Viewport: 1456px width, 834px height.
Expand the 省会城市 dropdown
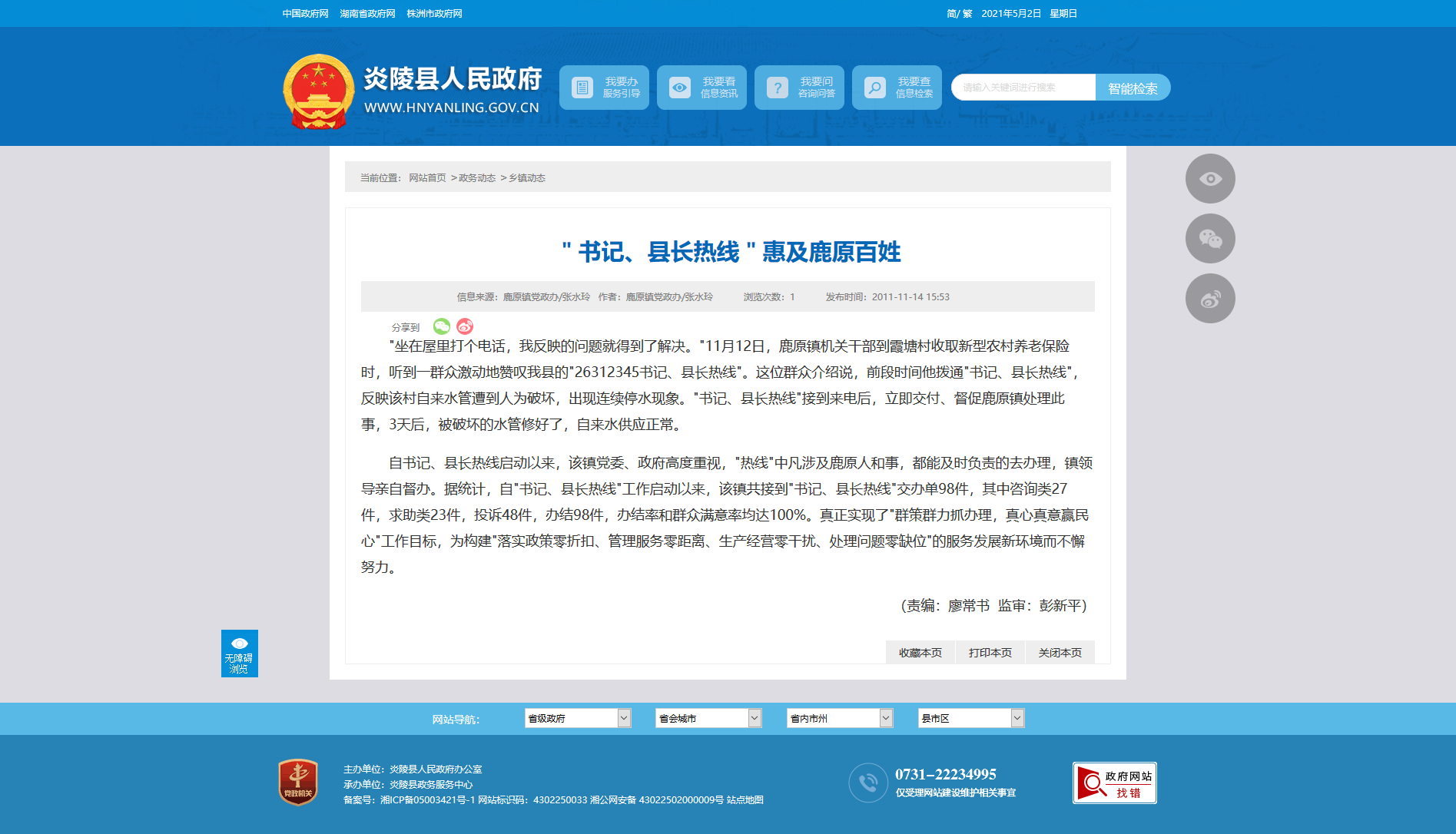pos(708,718)
